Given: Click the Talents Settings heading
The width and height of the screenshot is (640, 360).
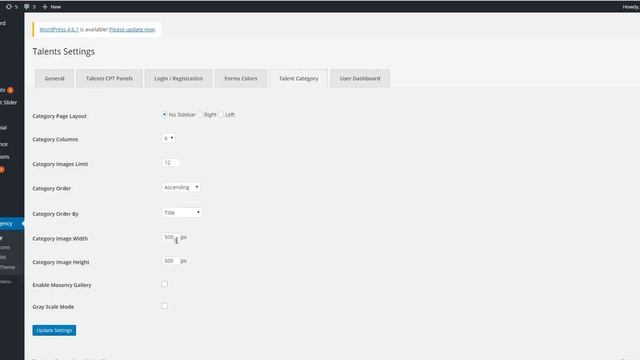Looking at the screenshot, I should click(x=64, y=51).
